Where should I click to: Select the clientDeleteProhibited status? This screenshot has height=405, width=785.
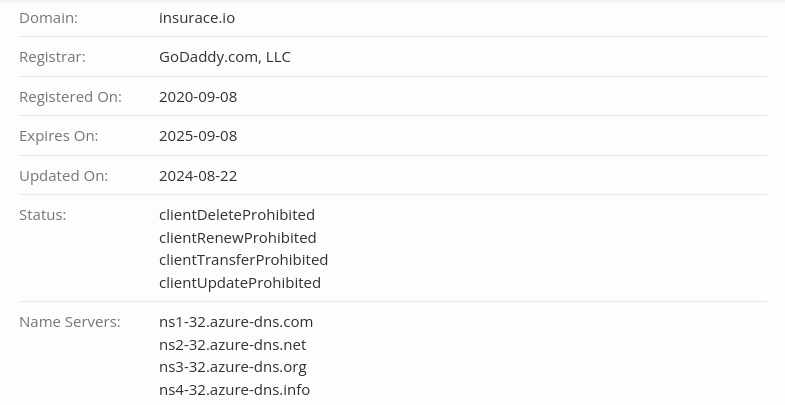pyautogui.click(x=237, y=215)
